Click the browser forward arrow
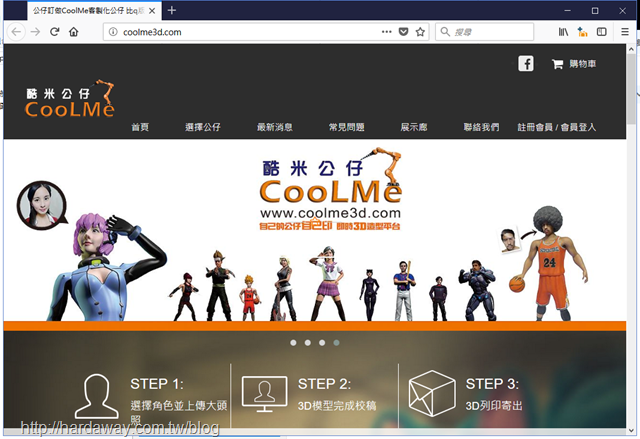 click(x=36, y=32)
